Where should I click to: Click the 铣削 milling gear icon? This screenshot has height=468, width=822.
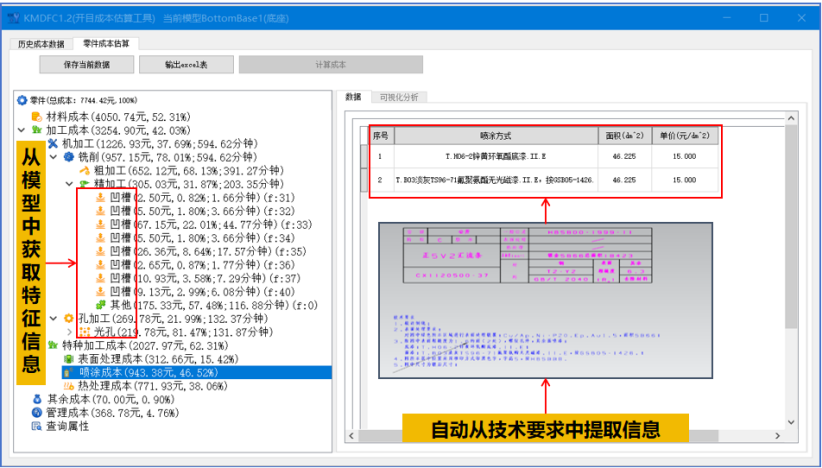[69, 157]
